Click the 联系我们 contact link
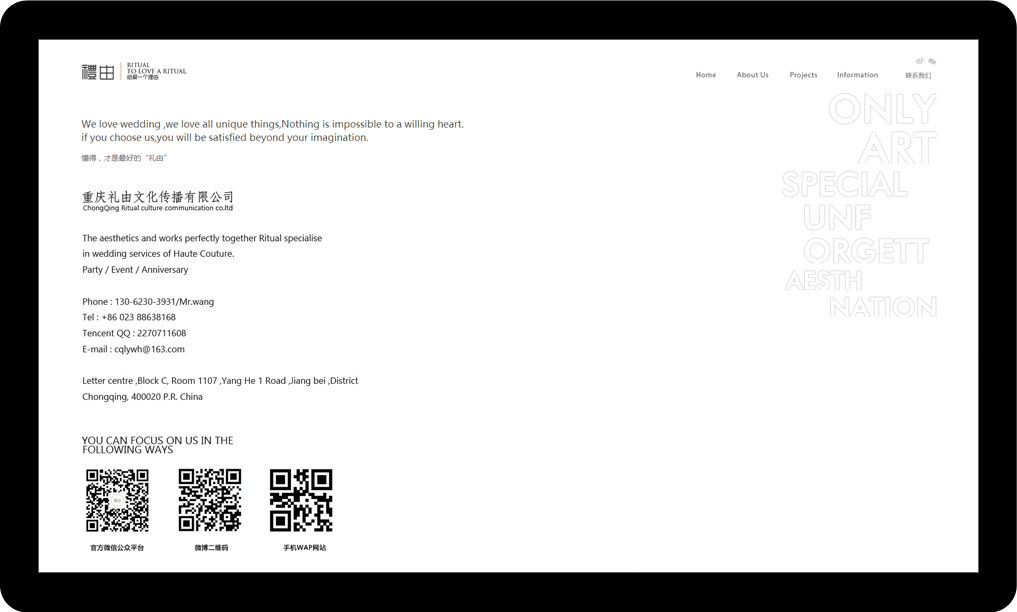This screenshot has height=612, width=1017. pos(917,76)
